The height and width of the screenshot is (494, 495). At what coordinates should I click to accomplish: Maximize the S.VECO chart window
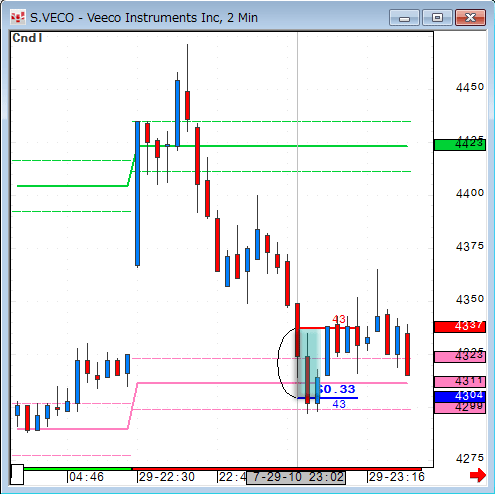[x=437, y=18]
